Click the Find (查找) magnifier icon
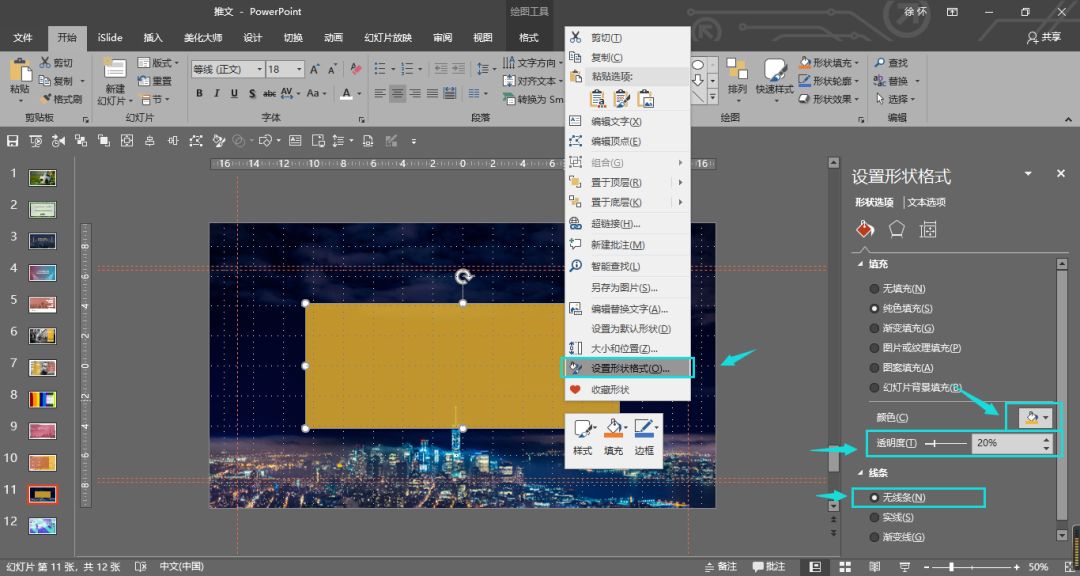 880,63
